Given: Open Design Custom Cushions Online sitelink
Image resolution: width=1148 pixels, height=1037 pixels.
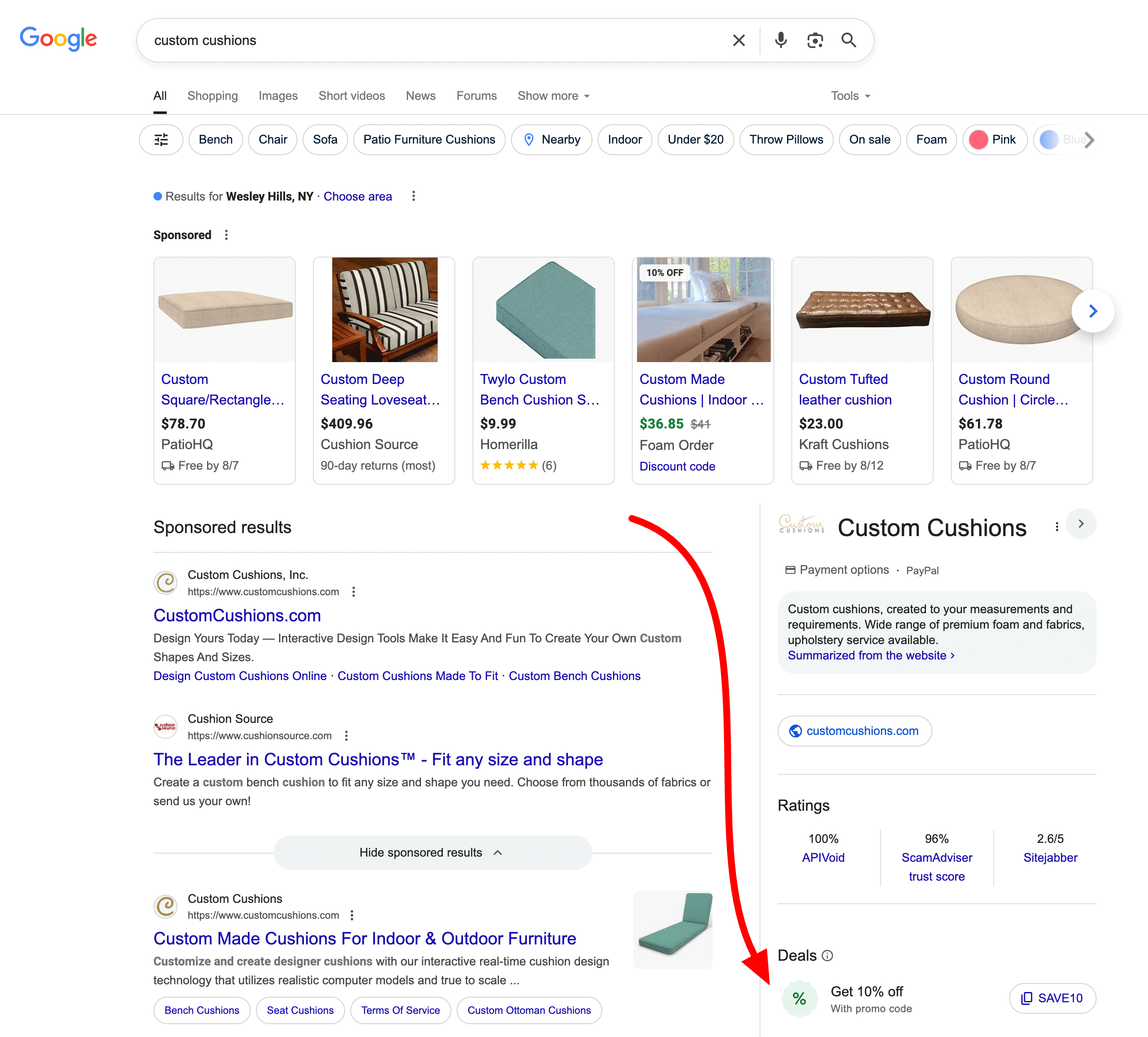Looking at the screenshot, I should tap(240, 676).
